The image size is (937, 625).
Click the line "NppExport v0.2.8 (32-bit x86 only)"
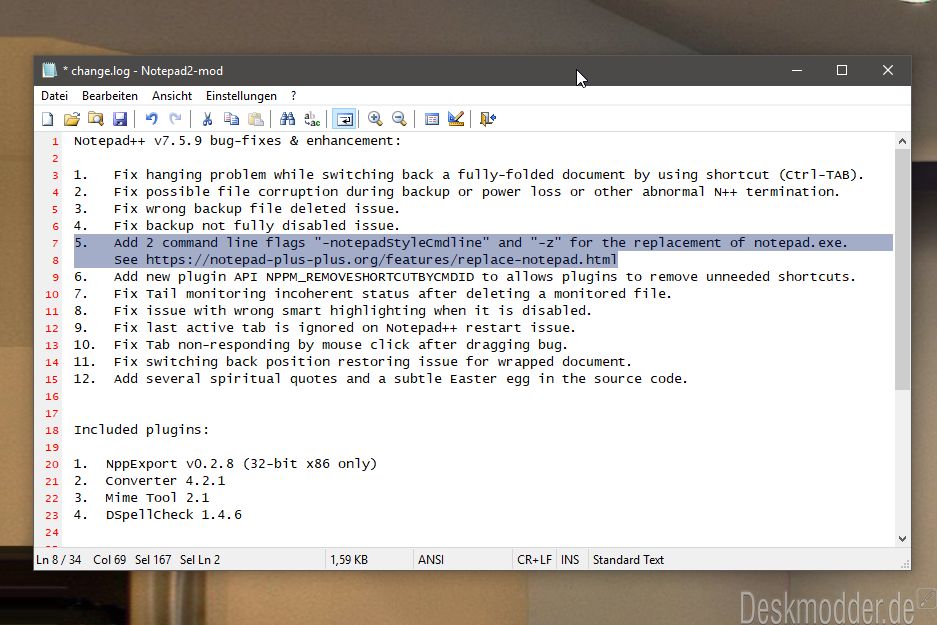pos(225,464)
